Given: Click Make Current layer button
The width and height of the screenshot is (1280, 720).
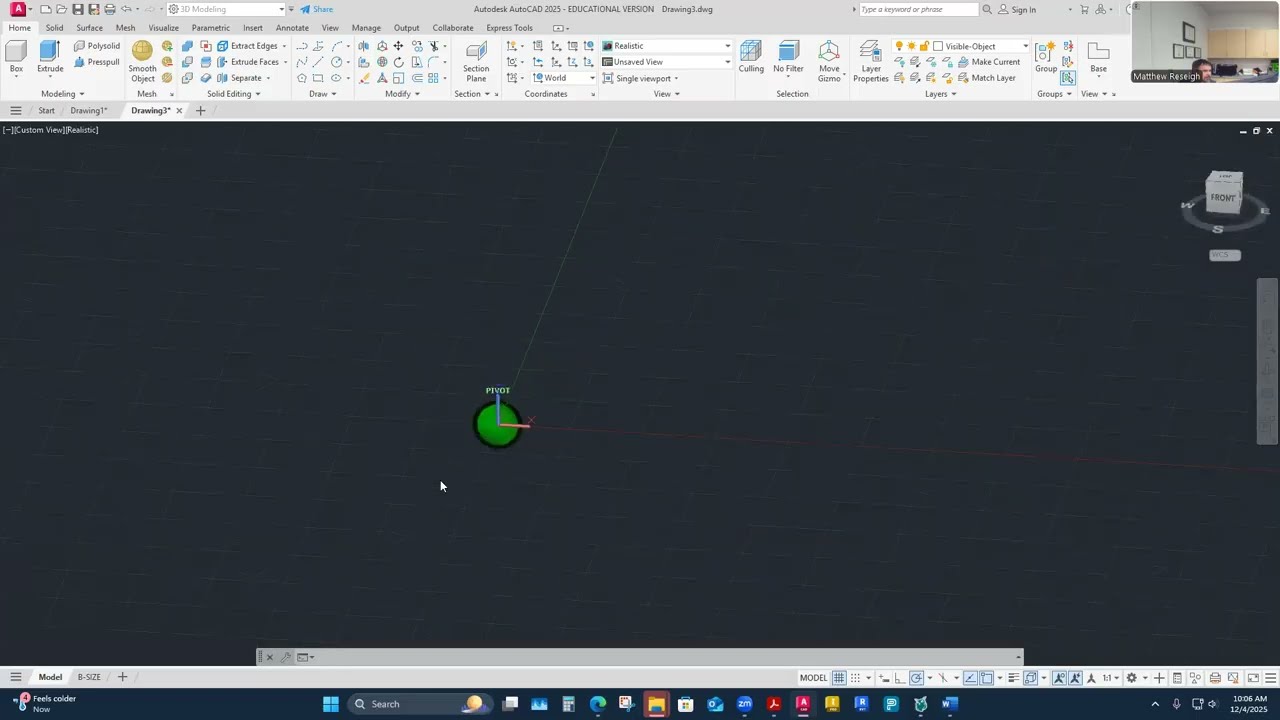Looking at the screenshot, I should pos(987,62).
